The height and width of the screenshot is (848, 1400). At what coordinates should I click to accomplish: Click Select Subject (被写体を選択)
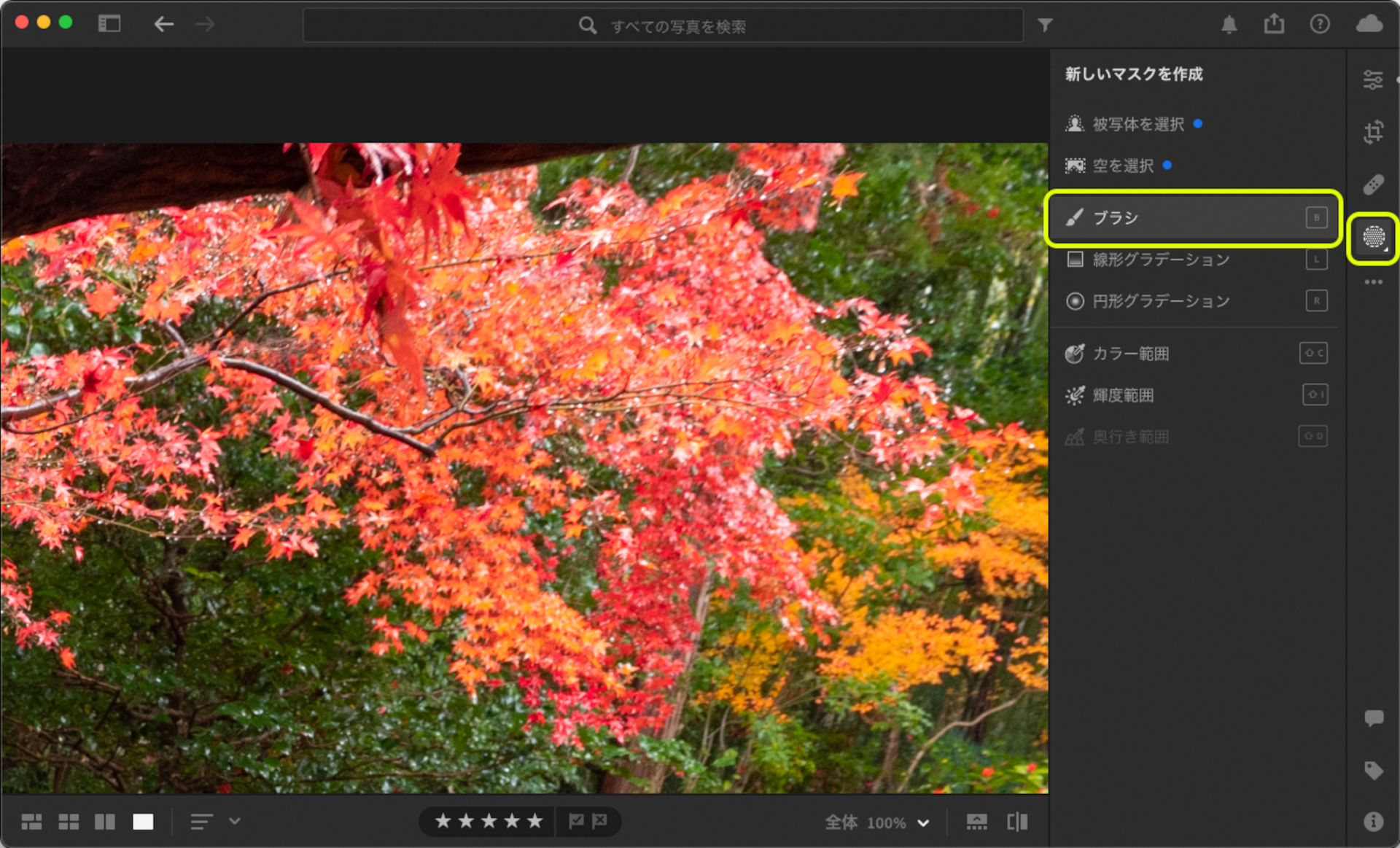pyautogui.click(x=1137, y=124)
